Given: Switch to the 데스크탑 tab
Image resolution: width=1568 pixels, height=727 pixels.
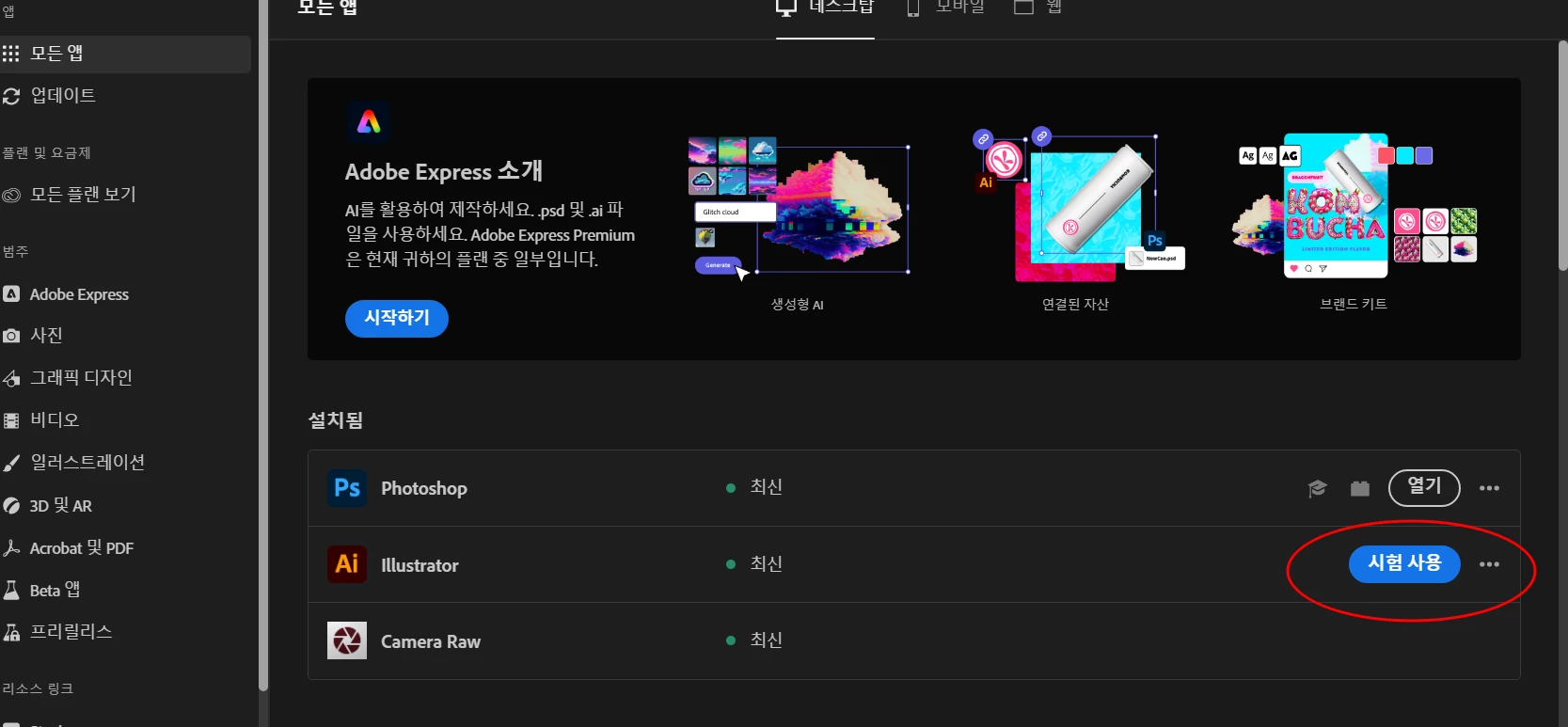Looking at the screenshot, I should click(x=825, y=8).
